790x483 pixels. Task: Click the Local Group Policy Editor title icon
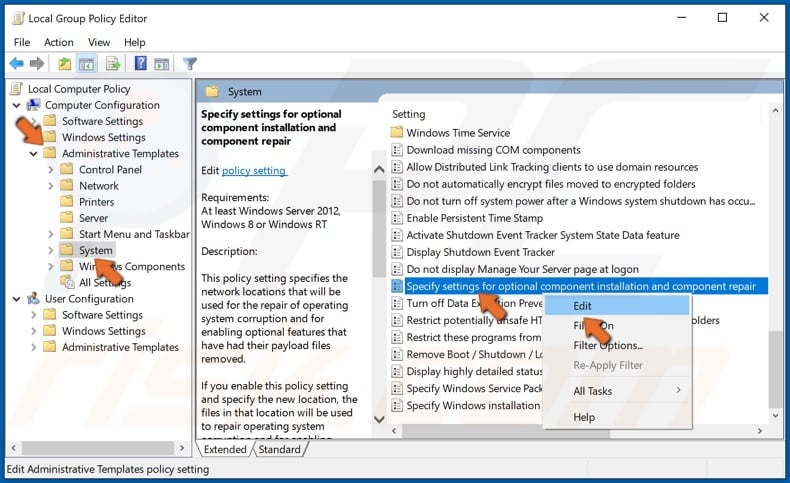click(19, 18)
